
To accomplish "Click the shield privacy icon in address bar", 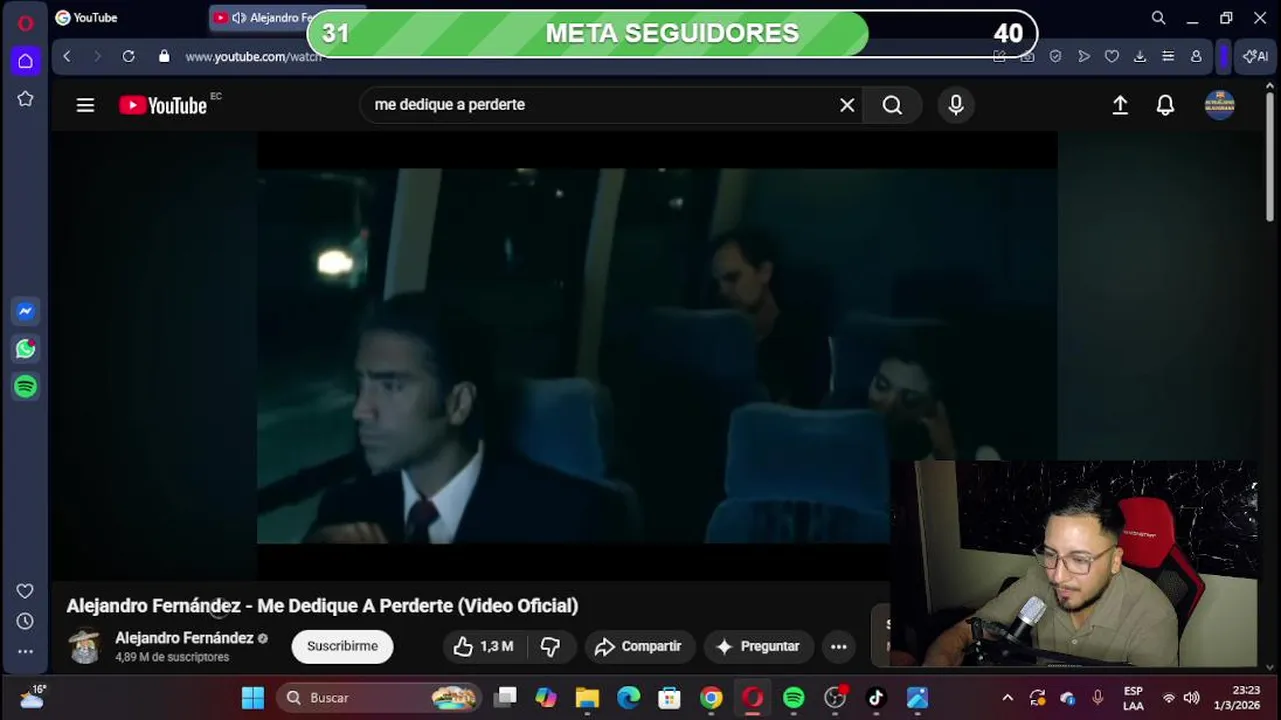I will click(x=1055, y=57).
